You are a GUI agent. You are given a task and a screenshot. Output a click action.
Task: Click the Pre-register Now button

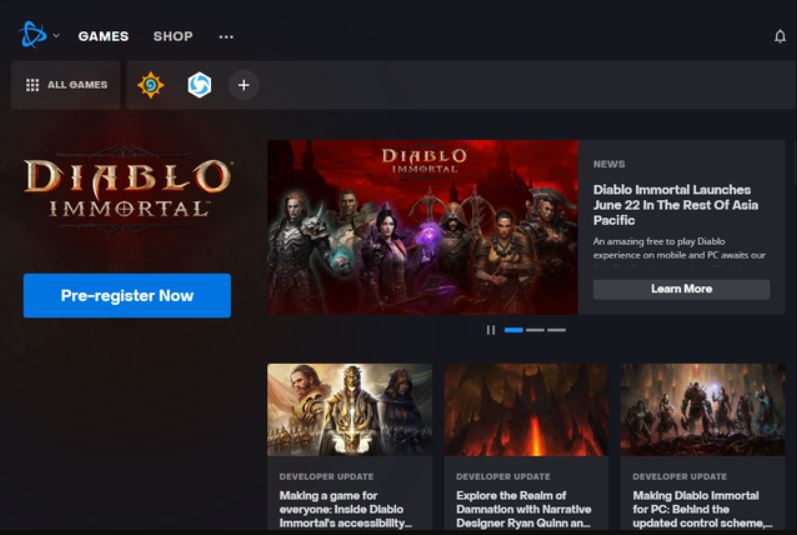tap(127, 296)
